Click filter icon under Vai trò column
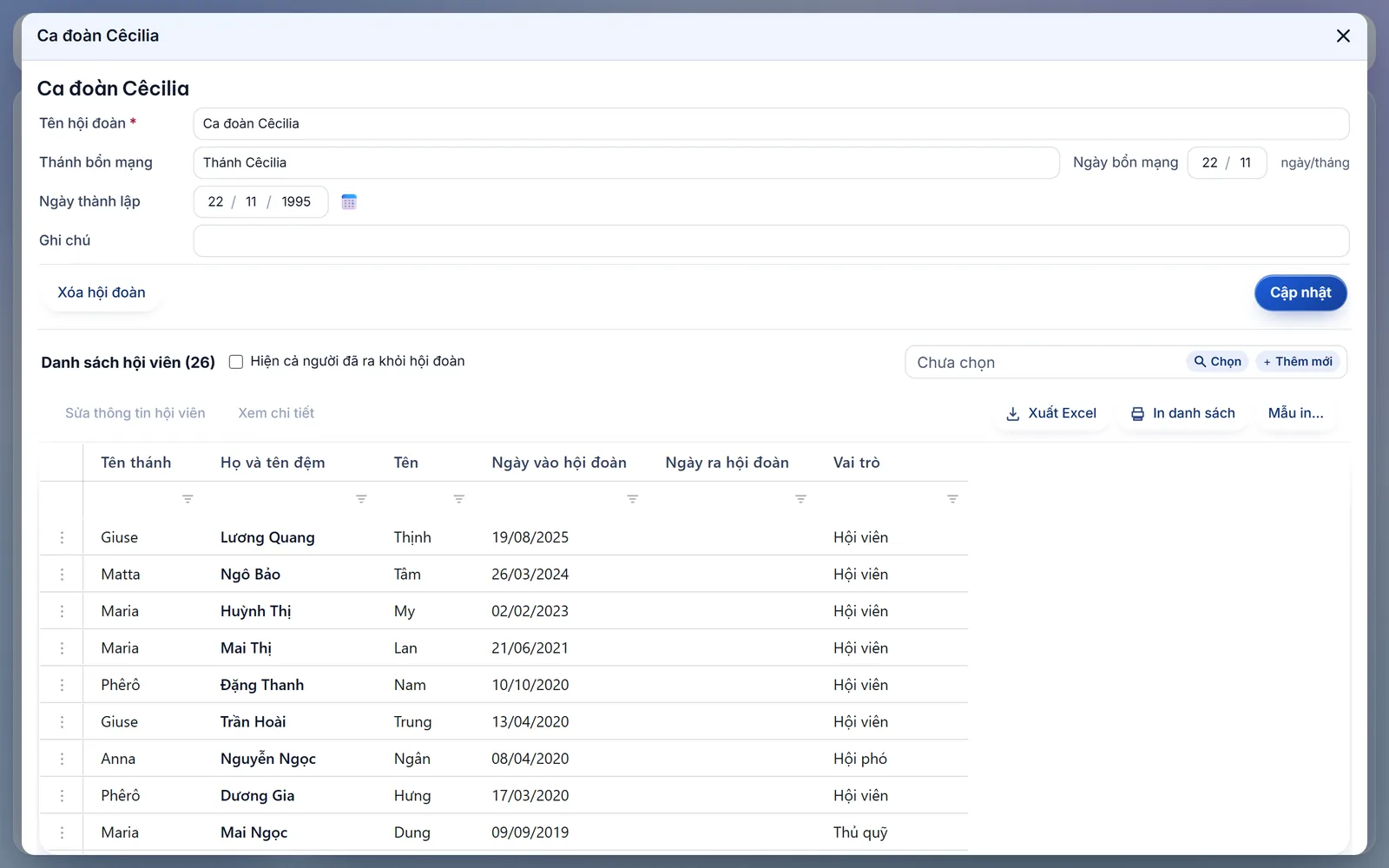1389x868 pixels. (952, 499)
